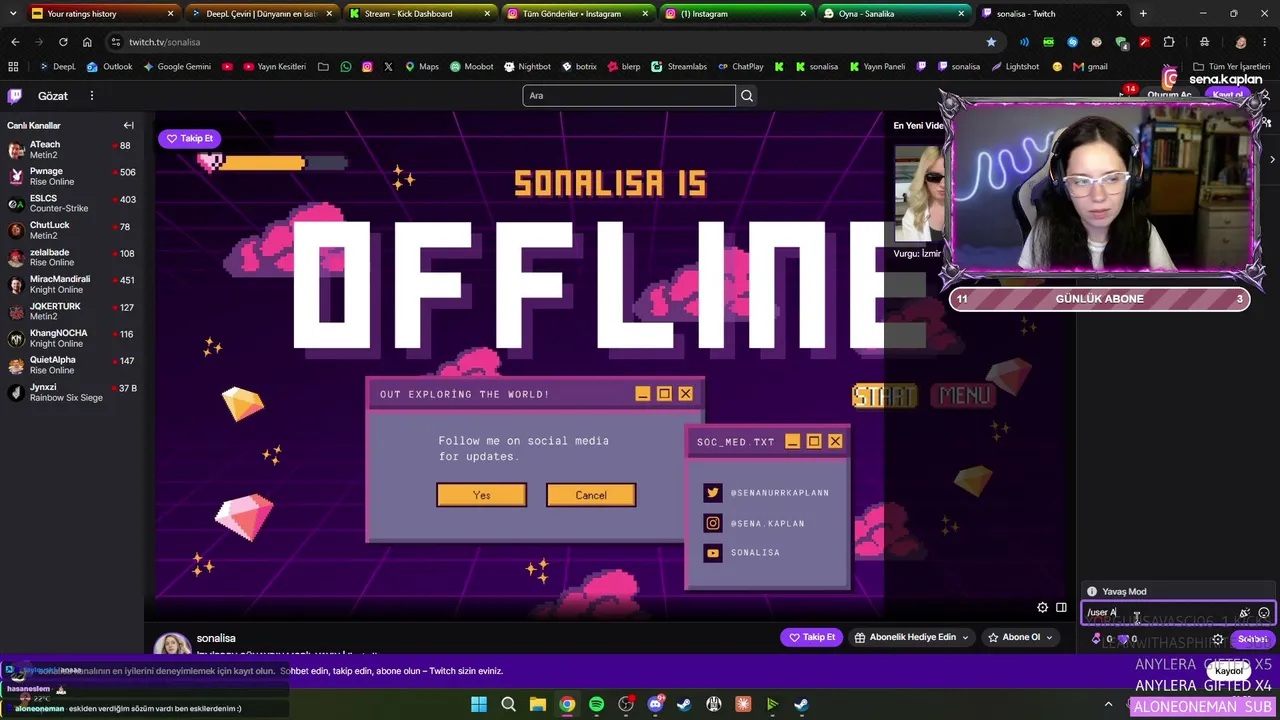Open the X (Twitter) bookmark icon
1280x720 pixels.
pyautogui.click(x=388, y=66)
